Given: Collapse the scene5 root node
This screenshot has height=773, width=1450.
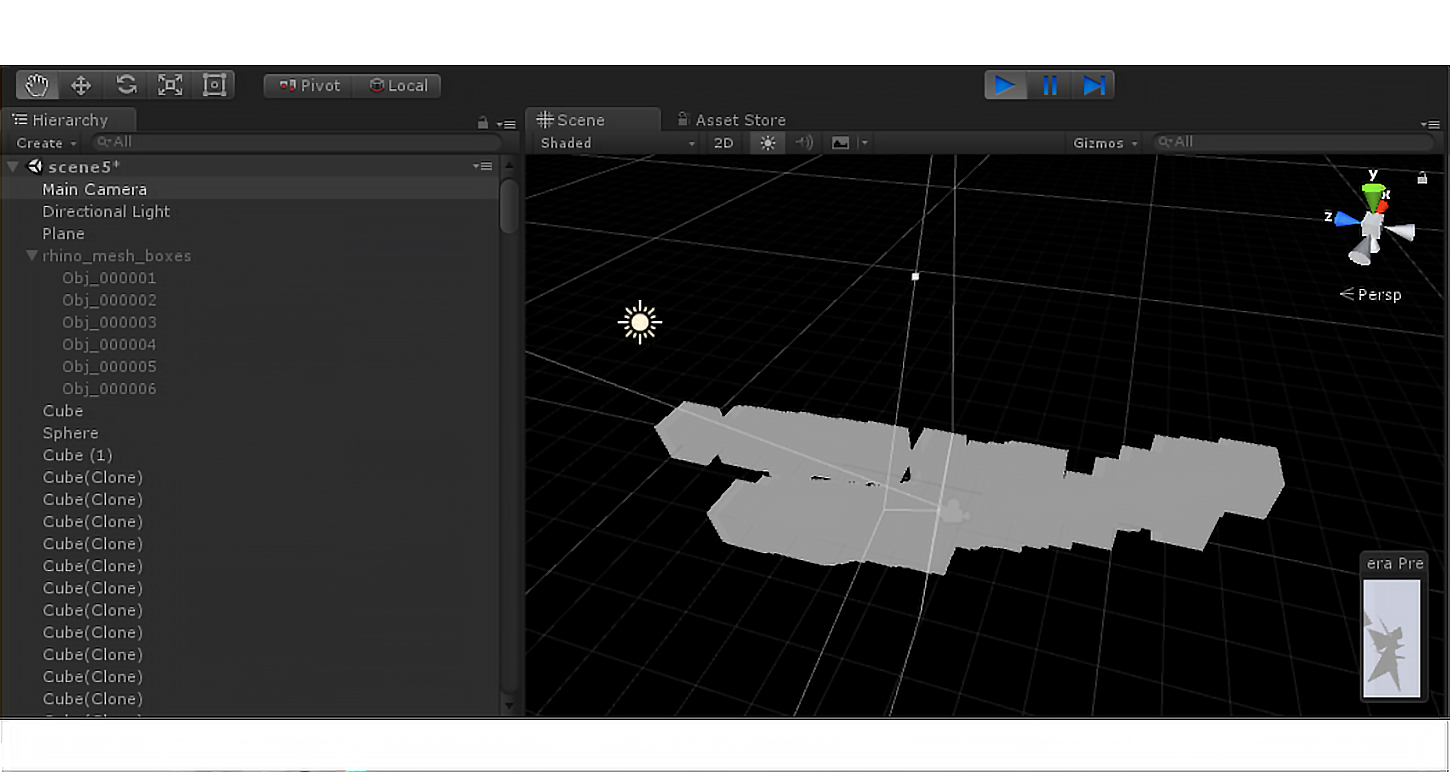Looking at the screenshot, I should click(x=13, y=167).
